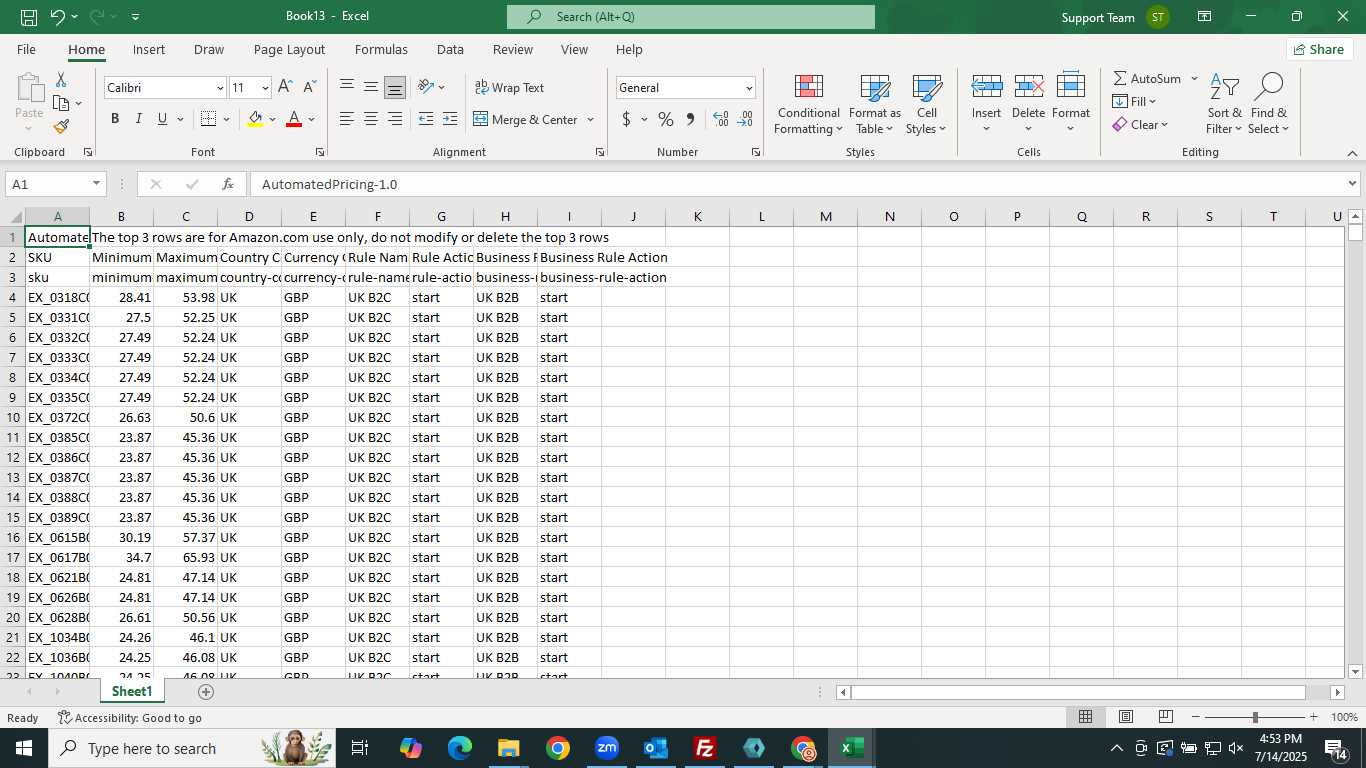Select Middle Align icon
Image resolution: width=1366 pixels, height=768 pixels.
coord(371,88)
